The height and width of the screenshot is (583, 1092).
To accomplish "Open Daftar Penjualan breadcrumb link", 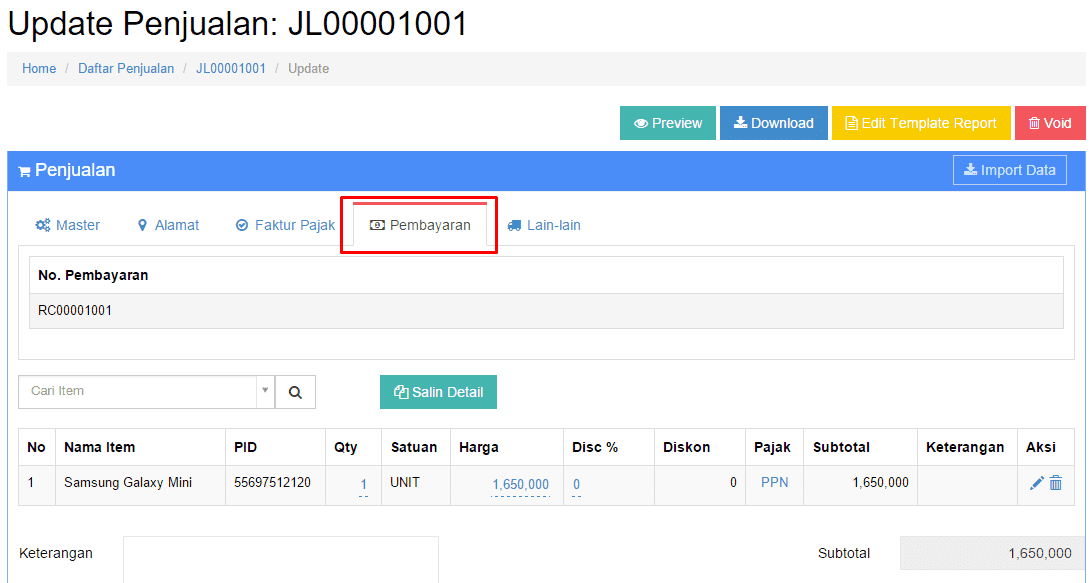I will 126,69.
